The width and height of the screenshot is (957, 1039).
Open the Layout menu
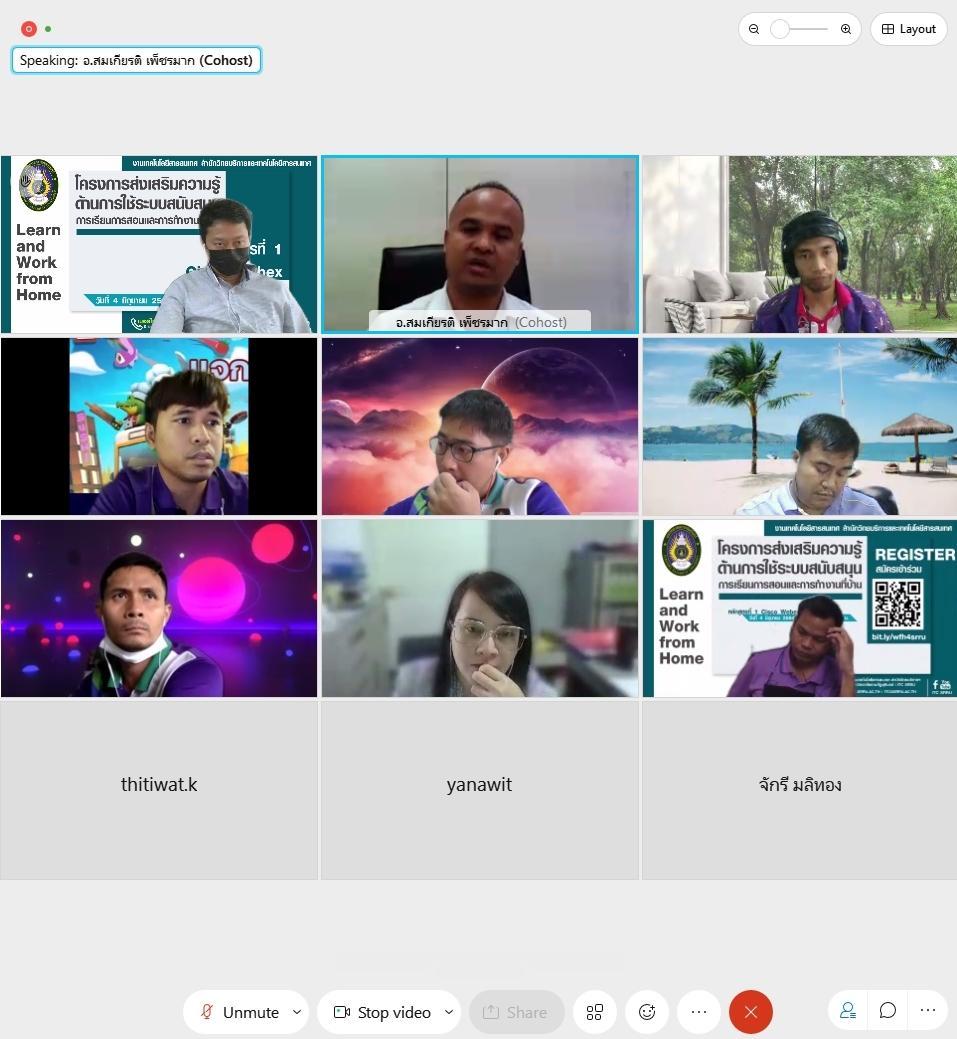909,29
